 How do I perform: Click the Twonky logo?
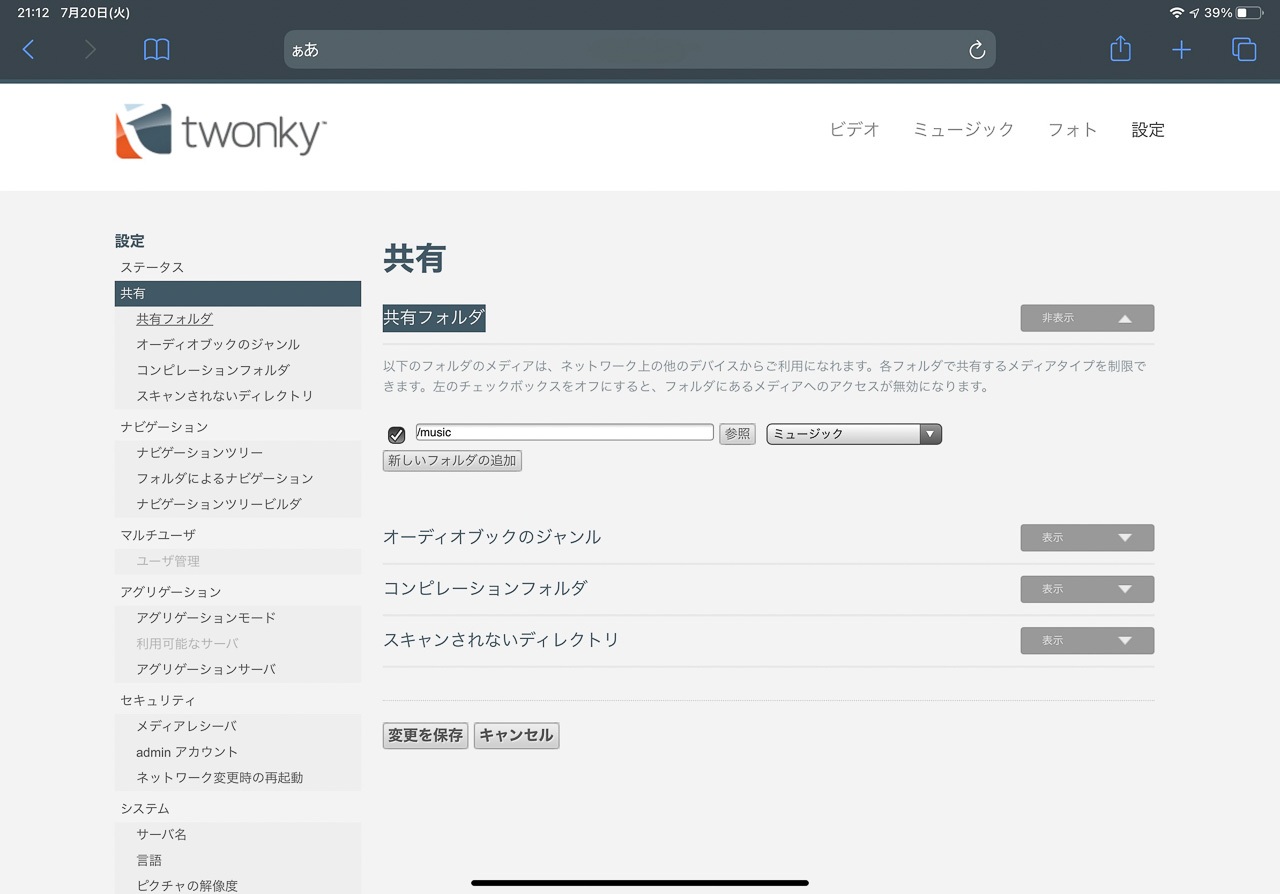[221, 131]
